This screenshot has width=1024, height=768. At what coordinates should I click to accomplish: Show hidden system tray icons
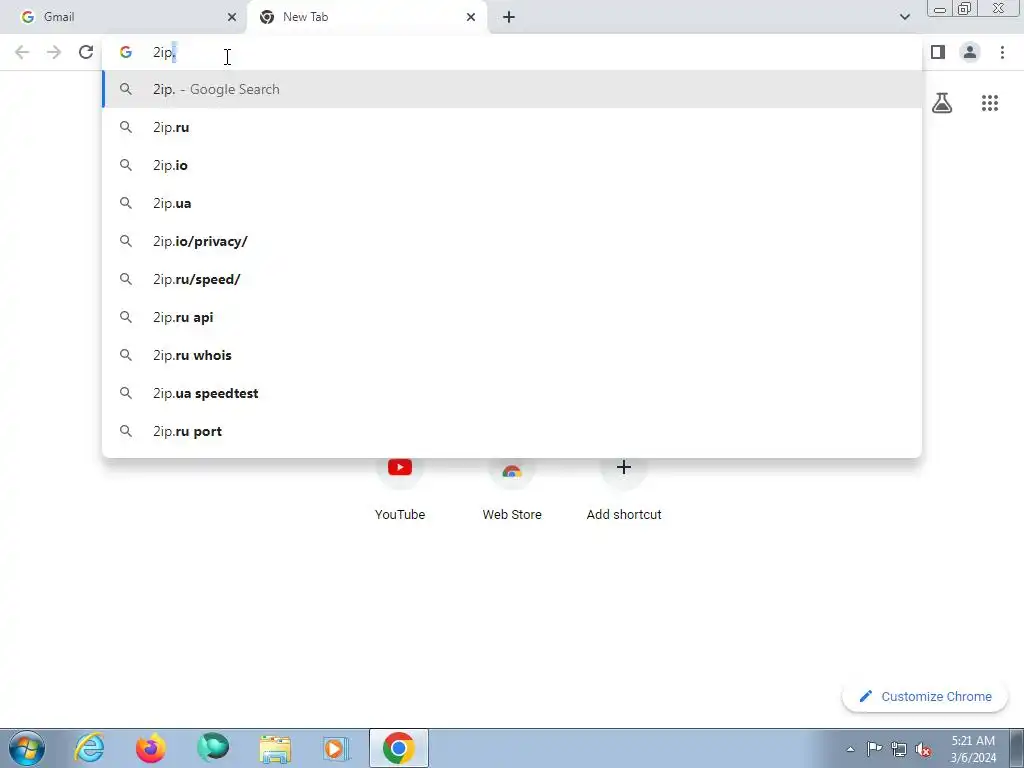tap(850, 749)
